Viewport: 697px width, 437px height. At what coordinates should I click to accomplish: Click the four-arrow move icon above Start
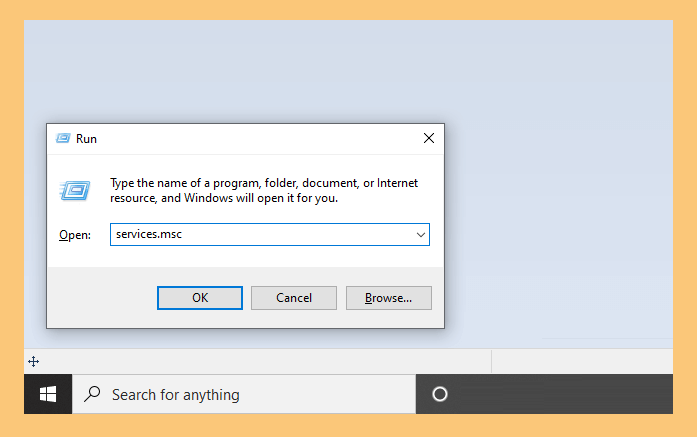33,361
